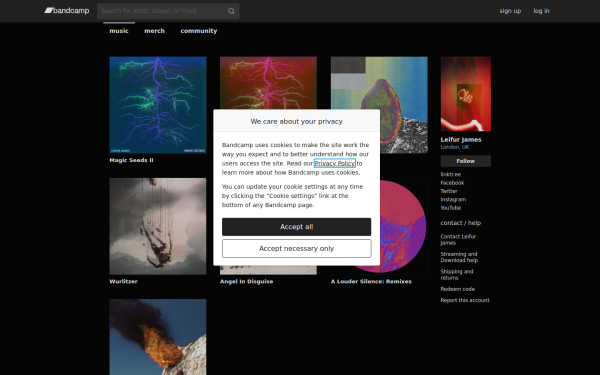Click the Leifur James artist photo
Screen dimensions: 600x375
pyautogui.click(x=466, y=94)
